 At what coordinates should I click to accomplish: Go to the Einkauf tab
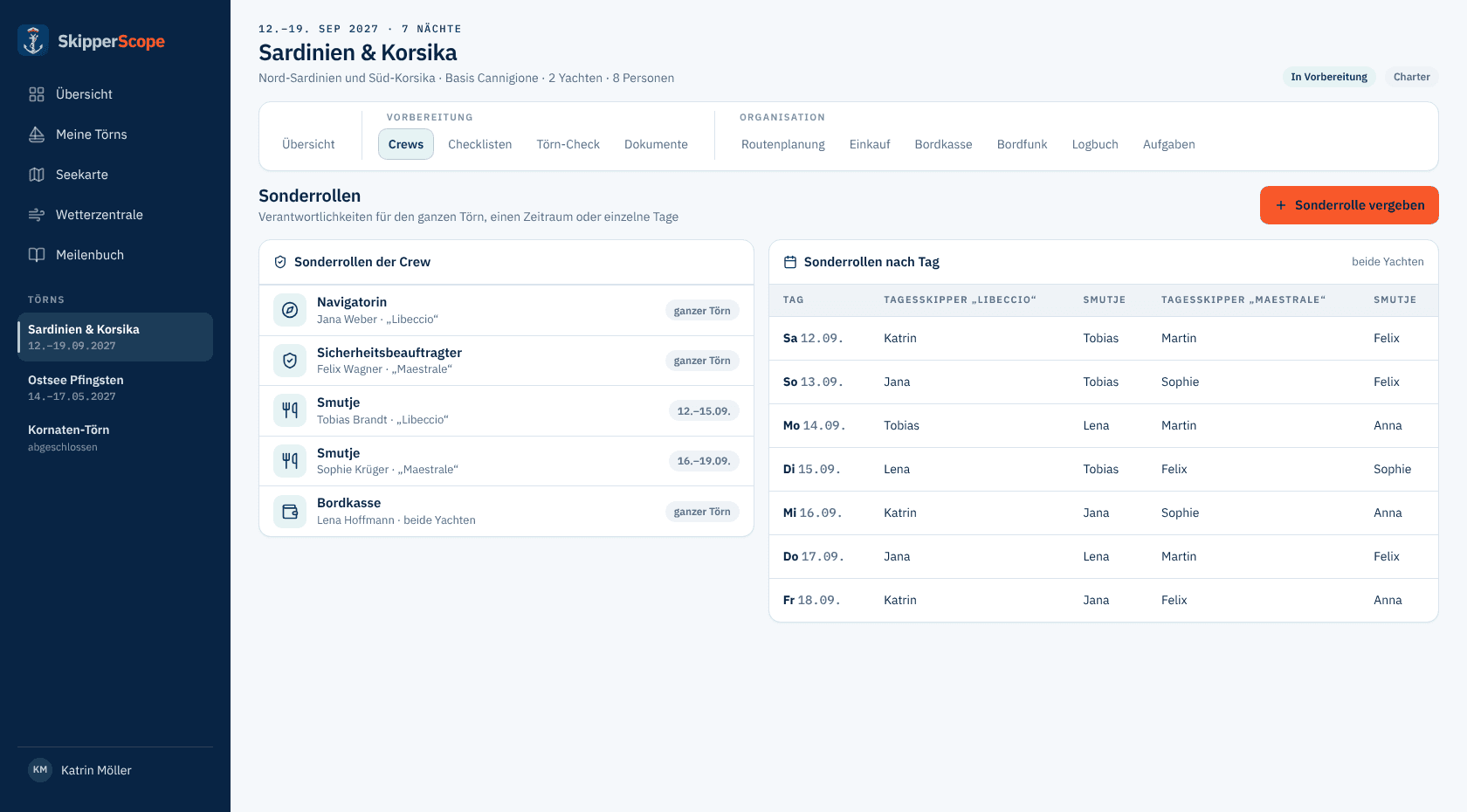[870, 144]
